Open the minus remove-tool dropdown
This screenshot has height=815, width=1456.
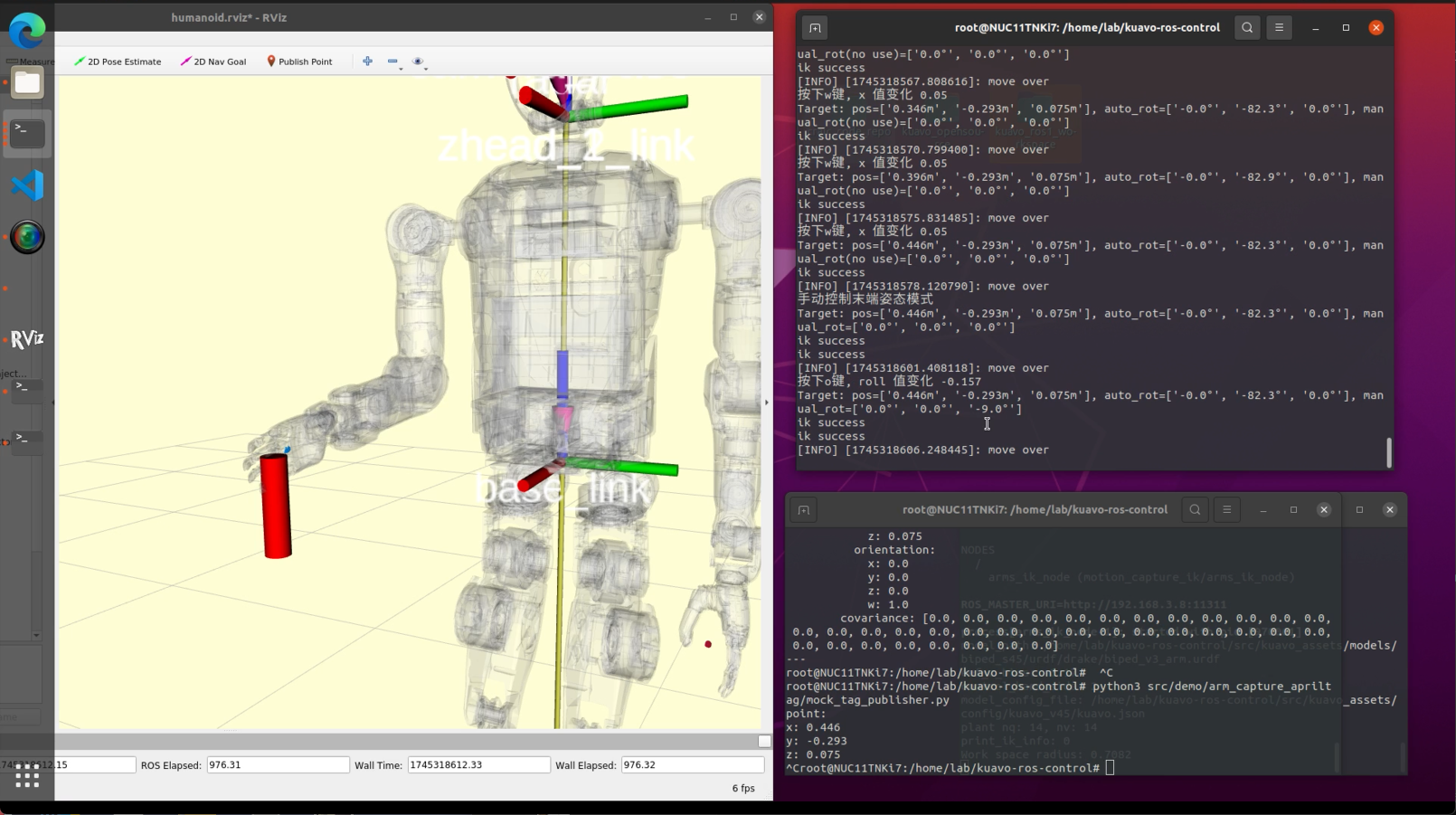[393, 62]
